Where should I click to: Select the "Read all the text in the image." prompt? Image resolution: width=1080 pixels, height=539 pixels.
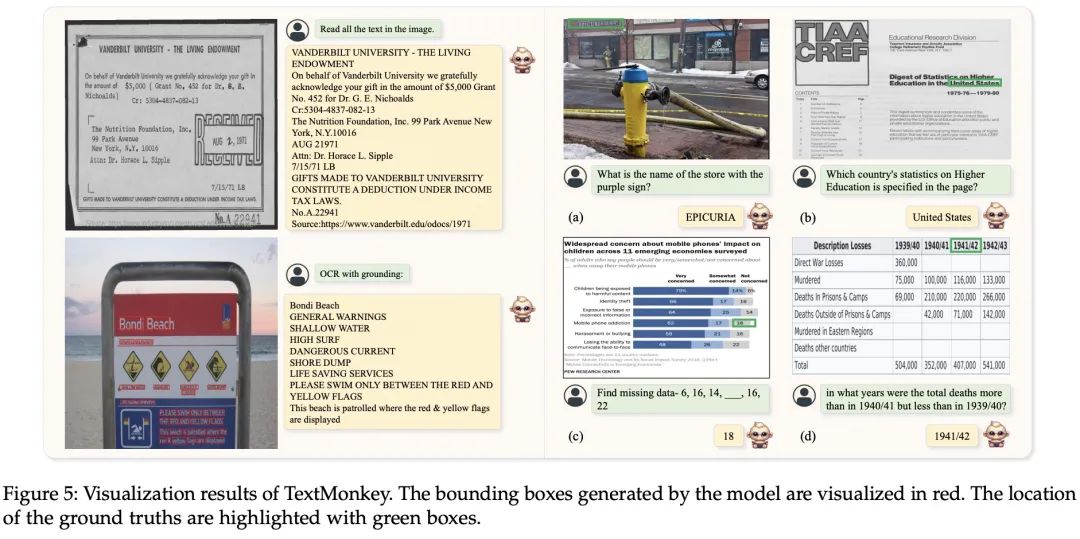click(x=377, y=30)
